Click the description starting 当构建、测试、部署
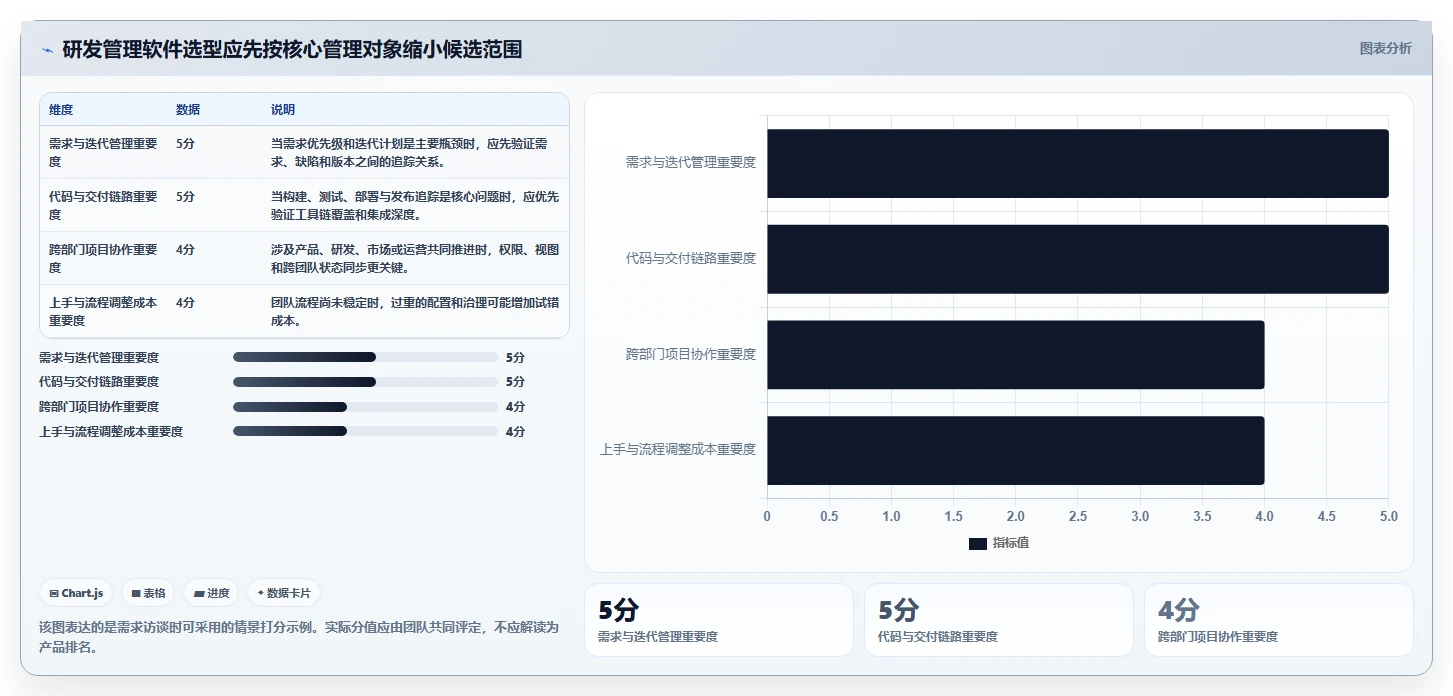This screenshot has width=1453, height=696. [x=415, y=205]
